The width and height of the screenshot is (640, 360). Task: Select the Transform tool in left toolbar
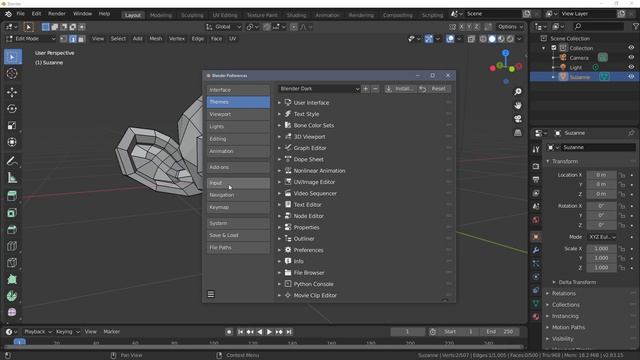coord(12,142)
